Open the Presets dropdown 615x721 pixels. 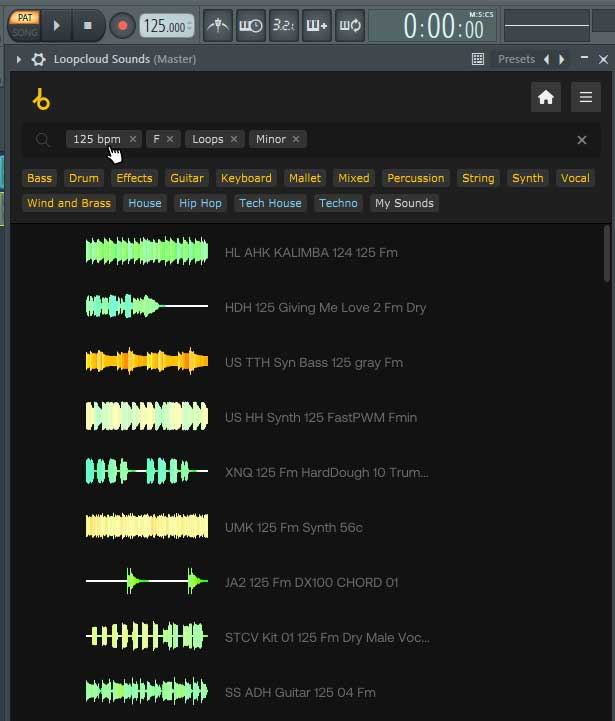click(x=516, y=59)
